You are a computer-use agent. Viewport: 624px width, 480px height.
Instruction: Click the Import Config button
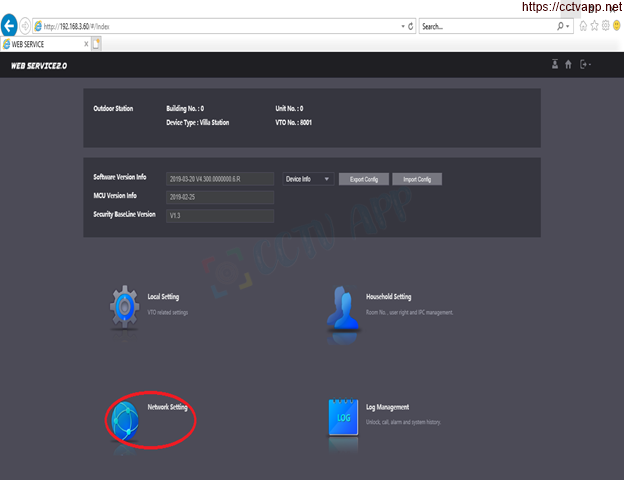tap(416, 179)
